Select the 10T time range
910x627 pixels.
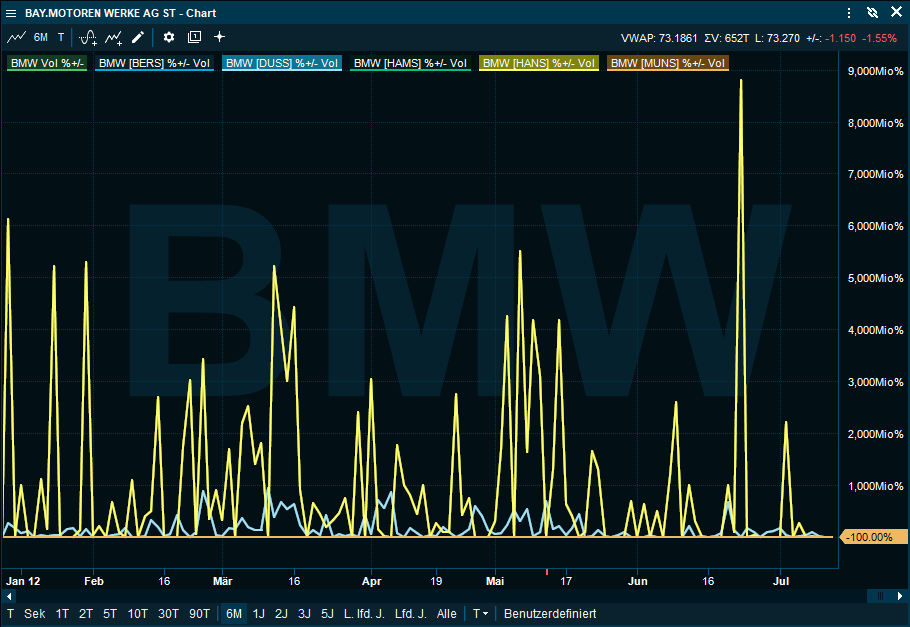coord(137,613)
